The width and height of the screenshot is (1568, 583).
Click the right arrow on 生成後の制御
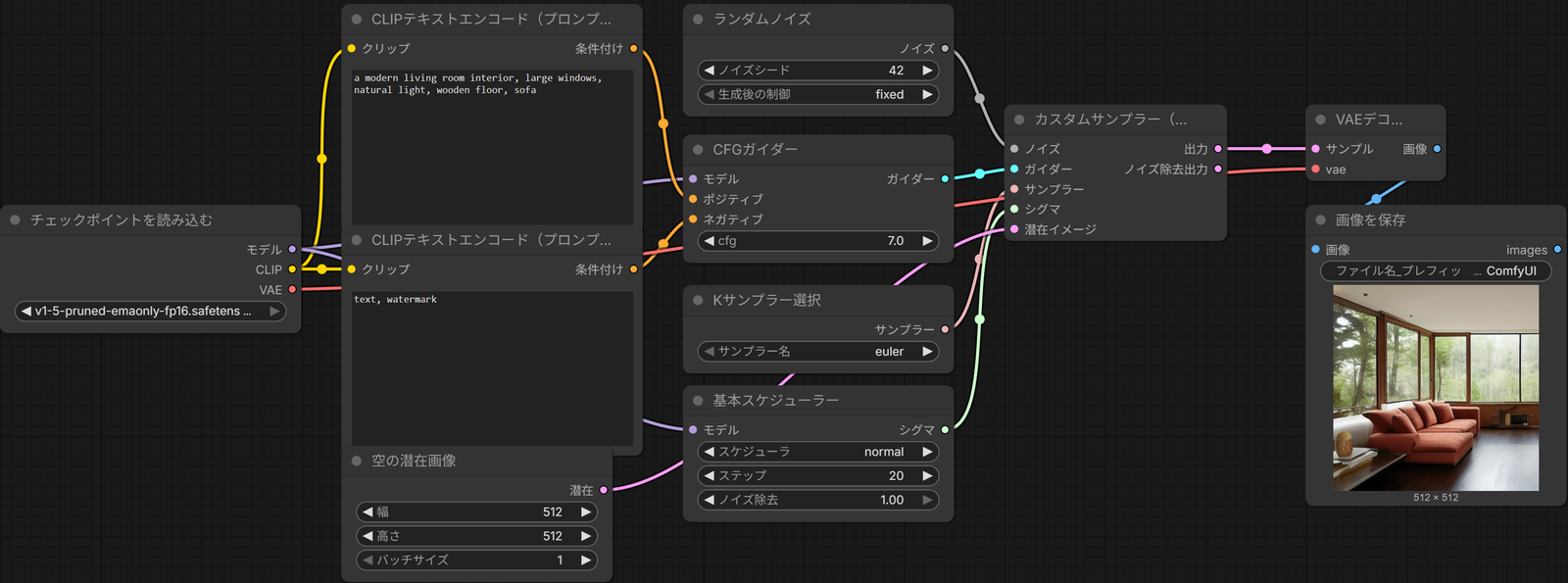point(927,94)
